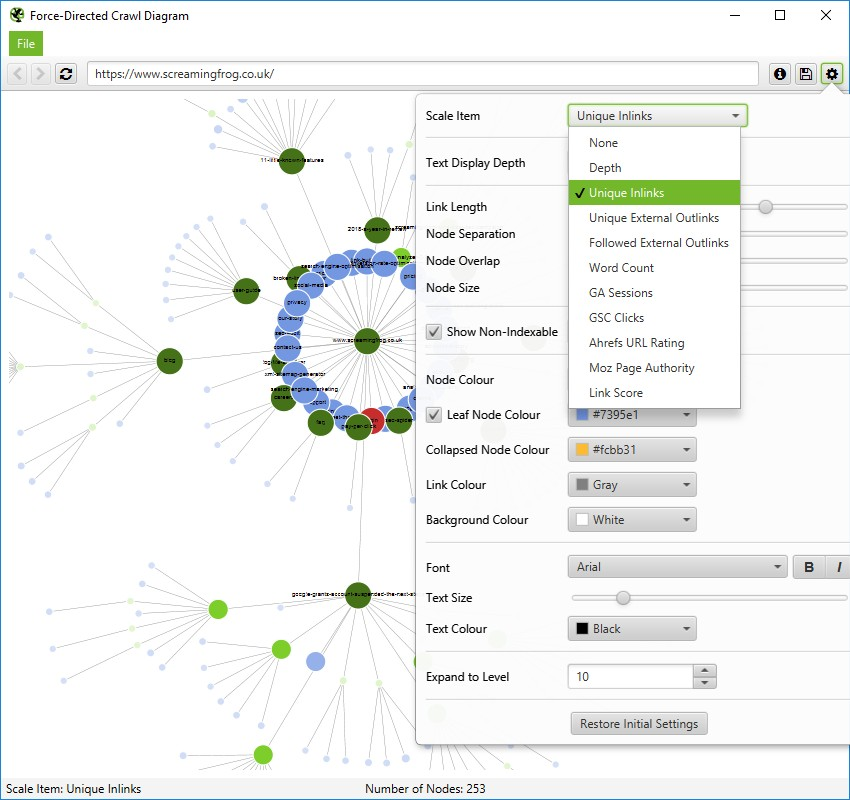
Task: Click Restore Initial Settings
Action: pos(638,723)
